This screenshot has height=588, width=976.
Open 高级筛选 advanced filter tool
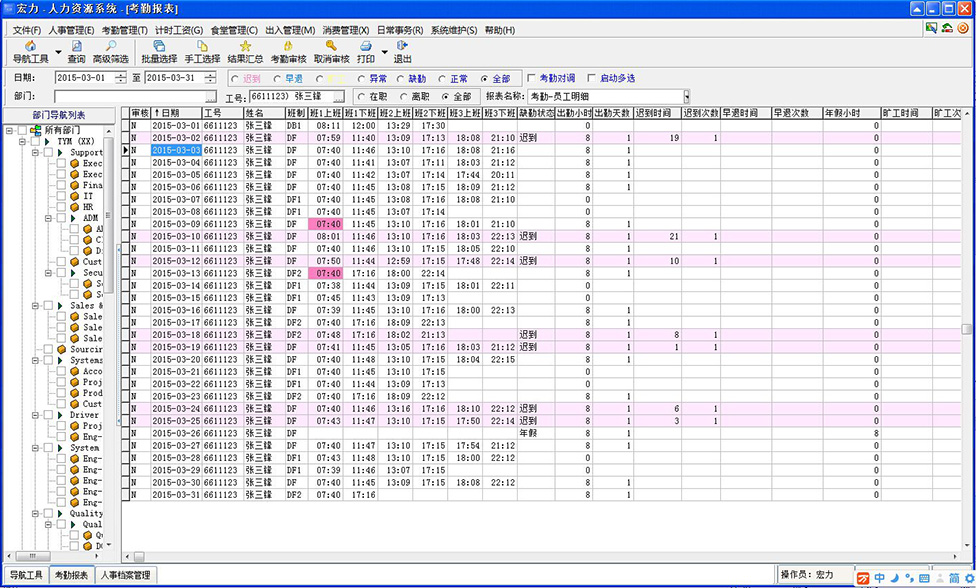[x=110, y=52]
